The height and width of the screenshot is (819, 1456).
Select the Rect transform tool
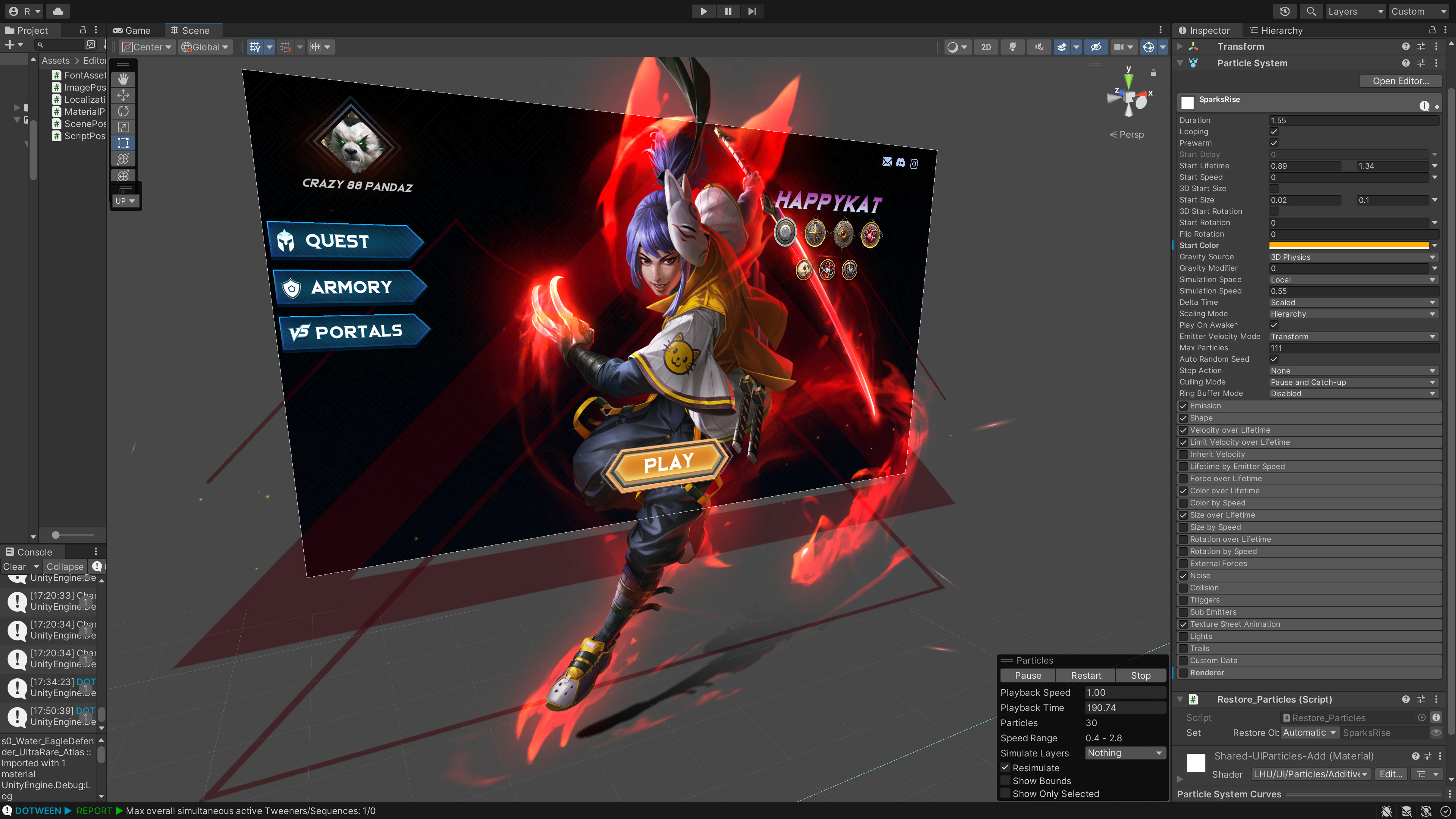coord(123,143)
